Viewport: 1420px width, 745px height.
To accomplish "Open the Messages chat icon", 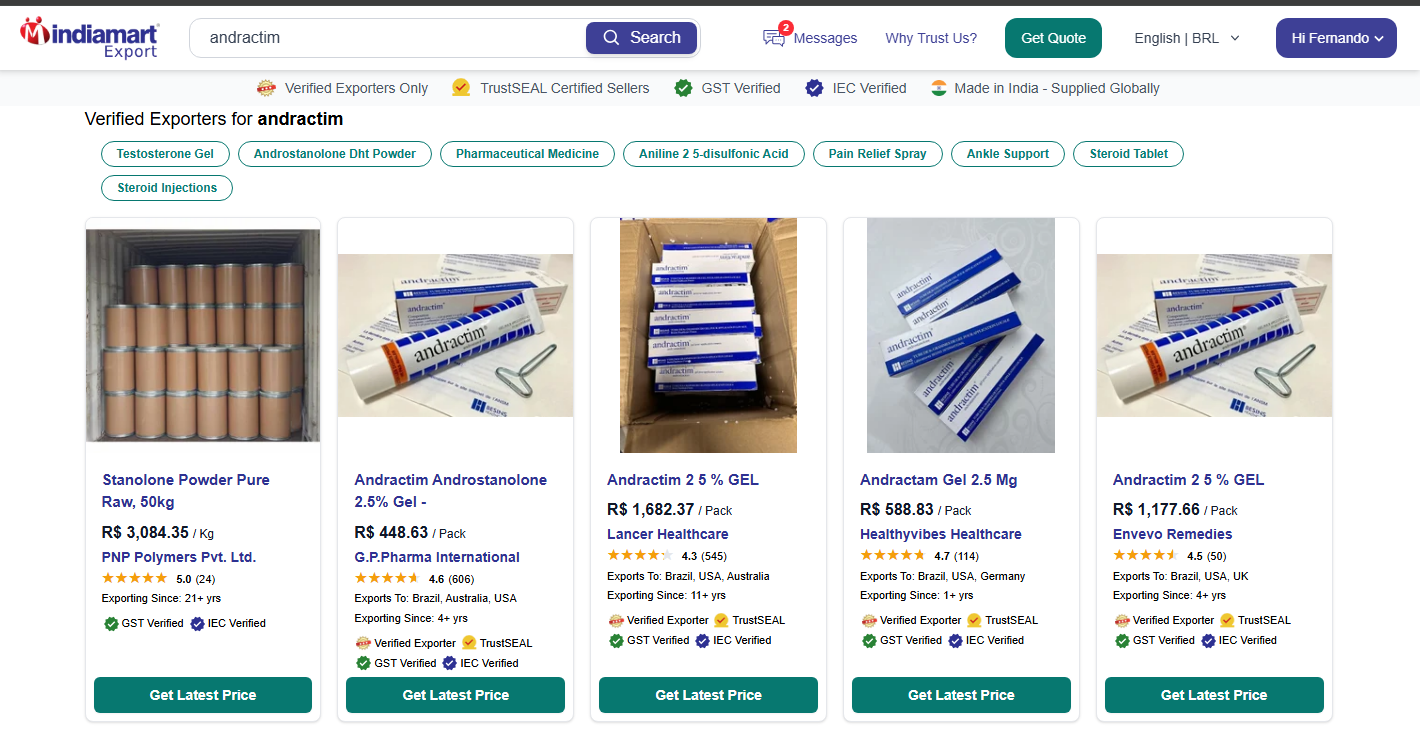I will 774,38.
